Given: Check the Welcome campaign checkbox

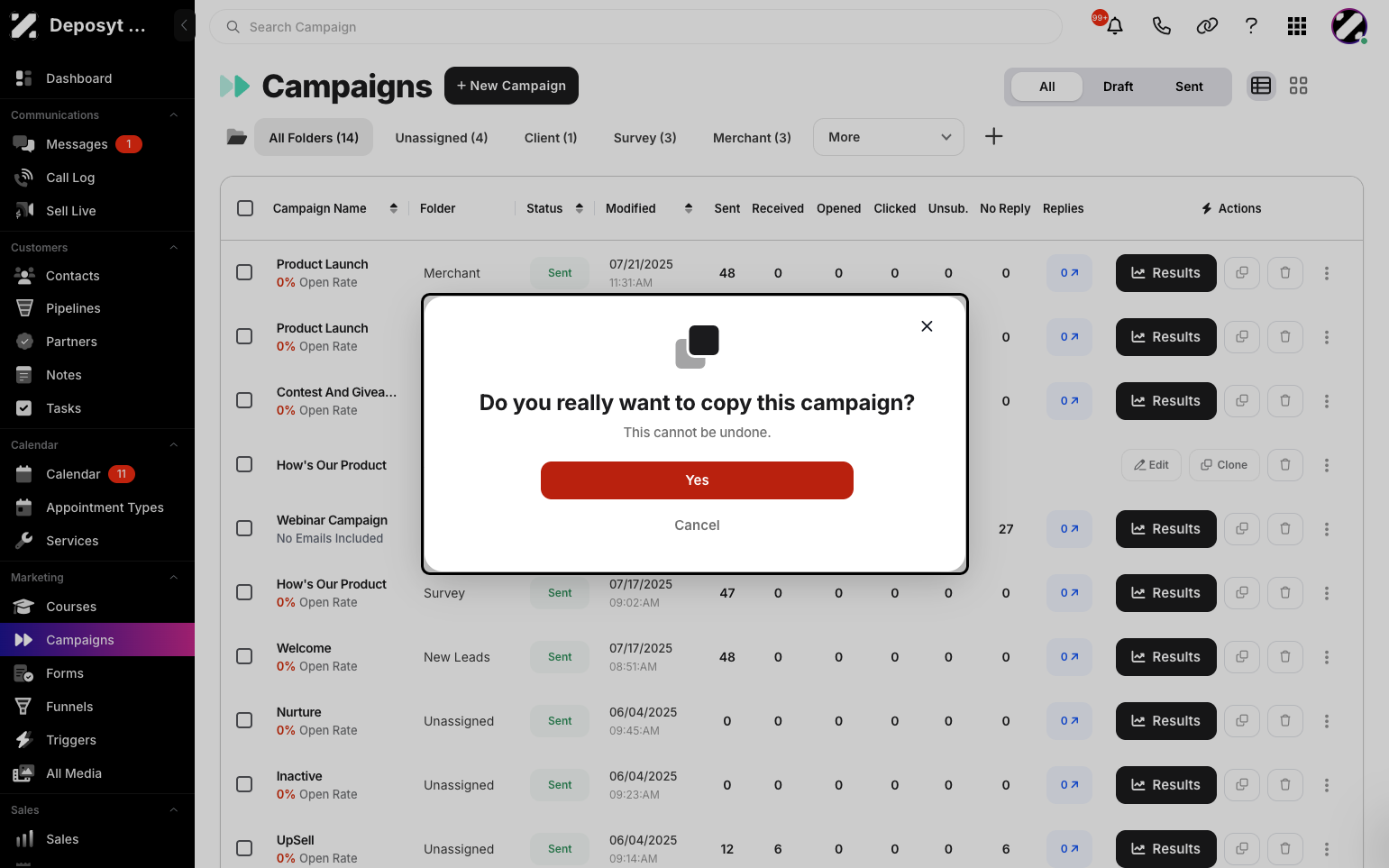Looking at the screenshot, I should 244,656.
